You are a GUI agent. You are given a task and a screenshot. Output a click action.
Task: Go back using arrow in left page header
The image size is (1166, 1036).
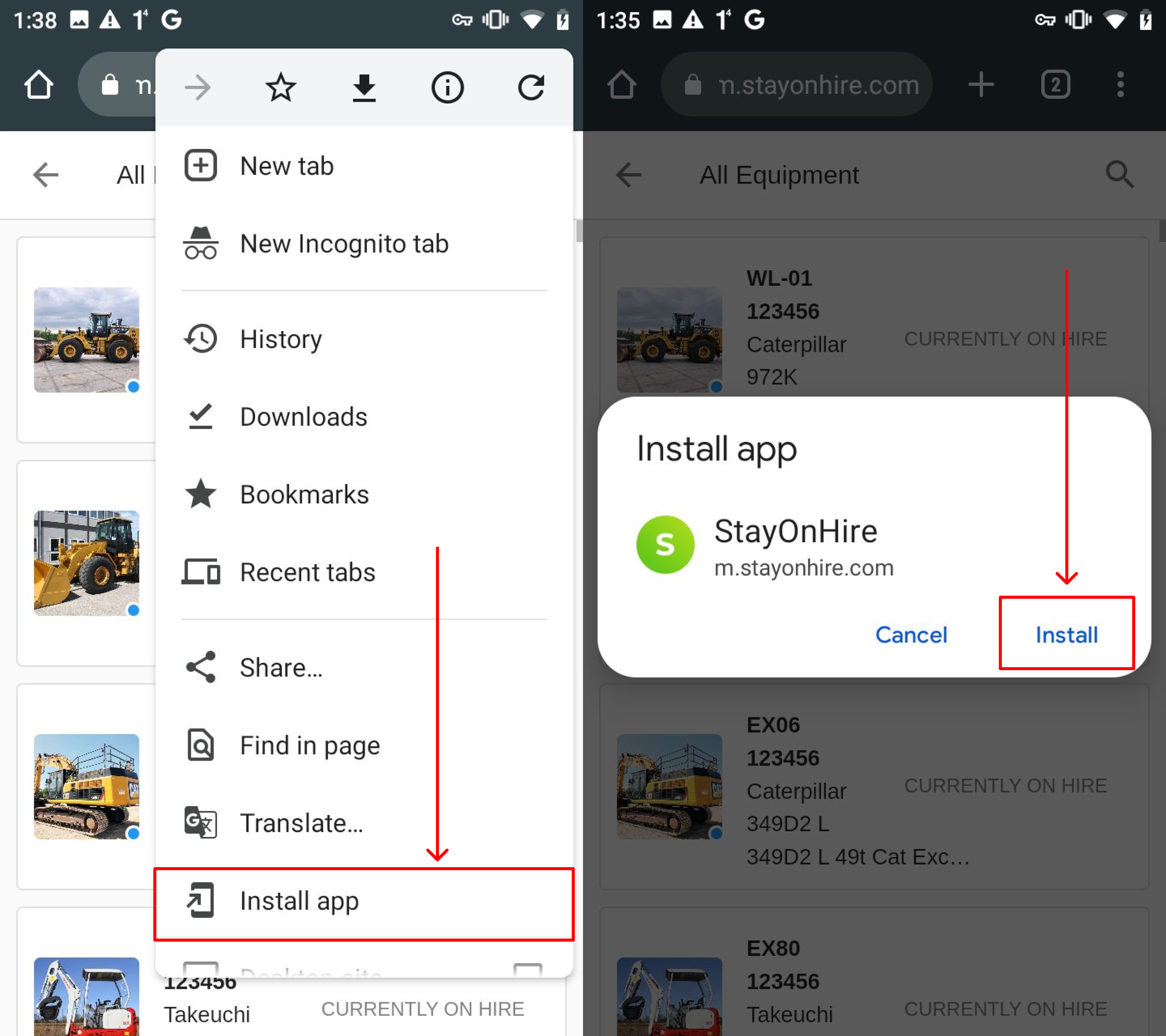[x=45, y=174]
